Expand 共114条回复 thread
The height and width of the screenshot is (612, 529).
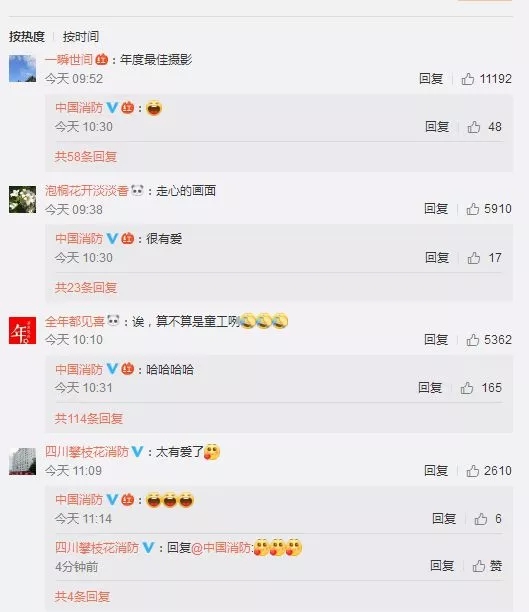coord(89,419)
